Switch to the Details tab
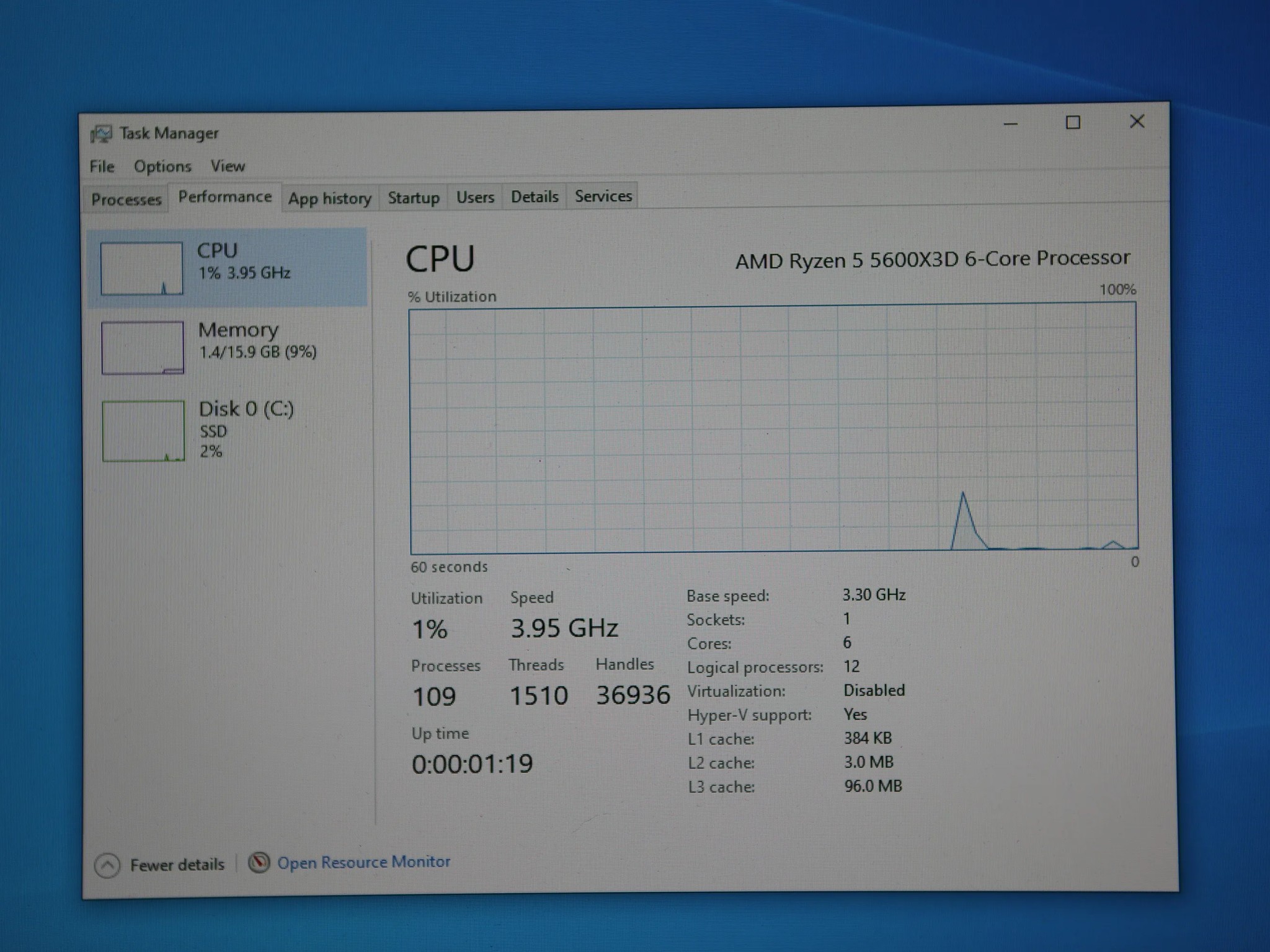The width and height of the screenshot is (1270, 952). (534, 196)
